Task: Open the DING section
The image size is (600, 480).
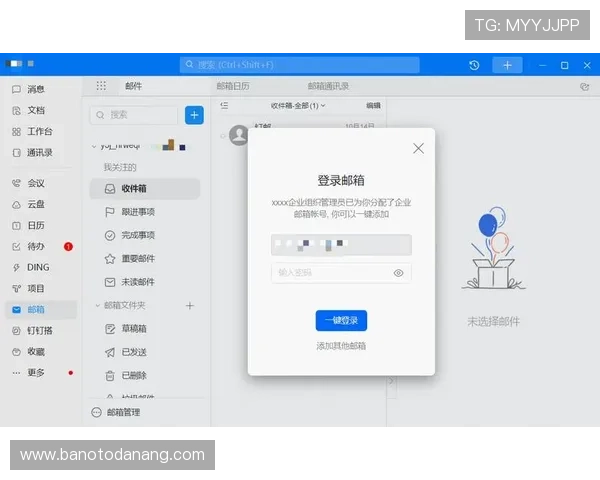Action: coord(31,267)
